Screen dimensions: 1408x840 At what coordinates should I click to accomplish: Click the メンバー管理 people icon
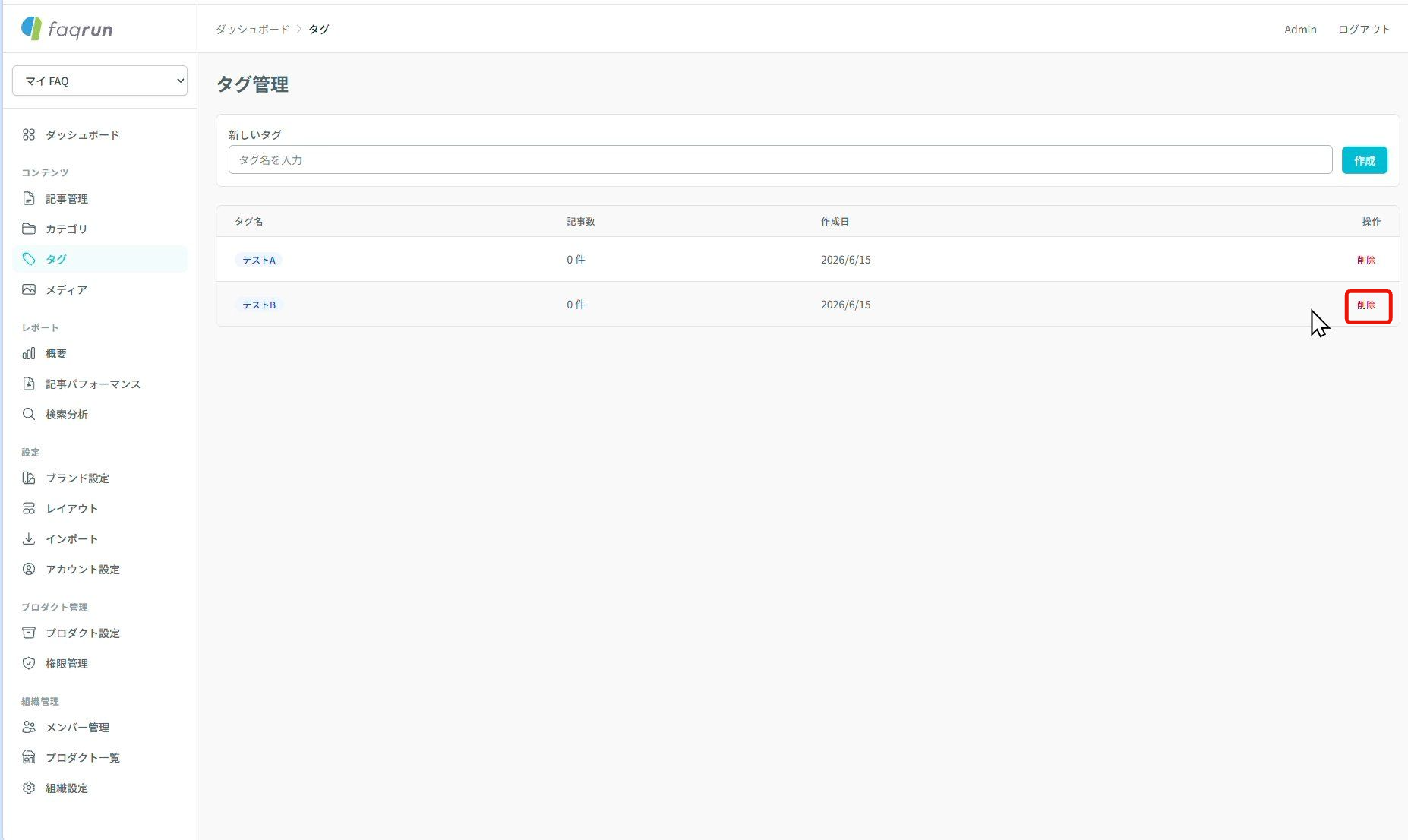point(29,727)
